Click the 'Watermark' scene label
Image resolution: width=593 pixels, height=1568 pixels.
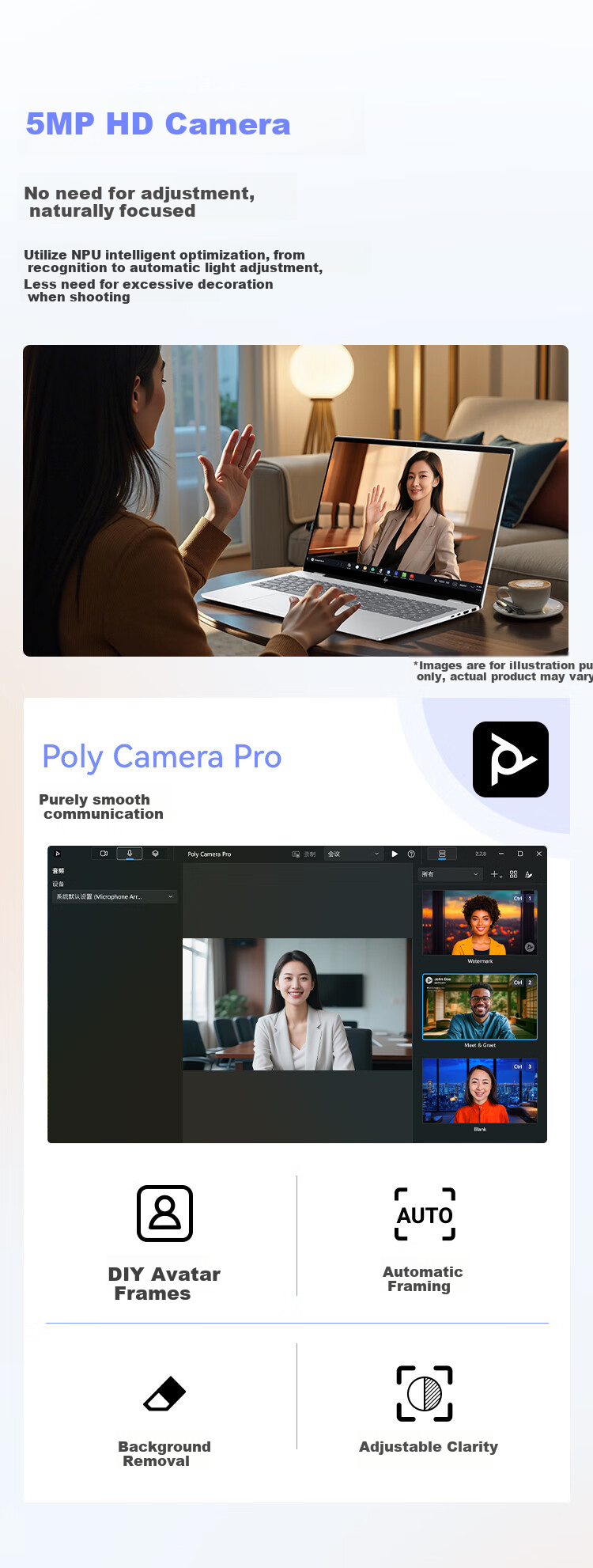(480, 961)
